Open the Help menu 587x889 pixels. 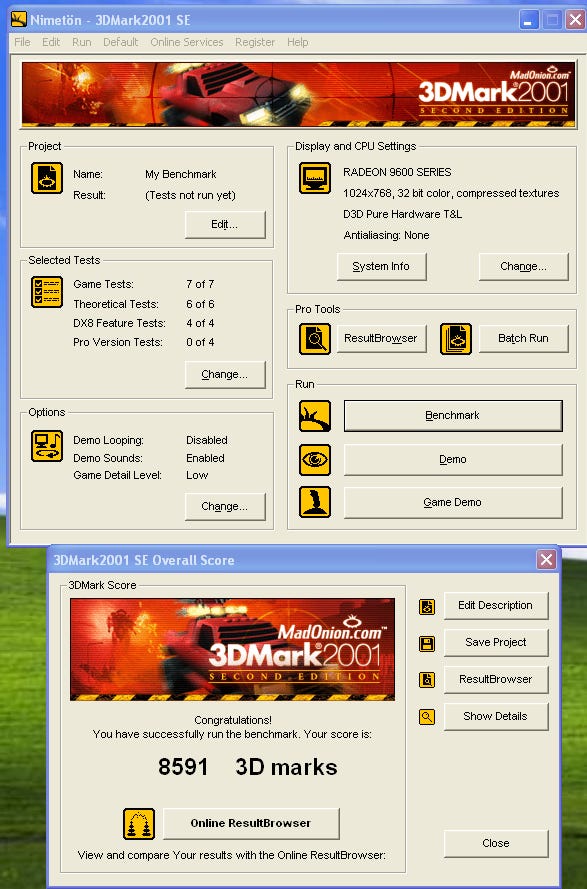(298, 42)
